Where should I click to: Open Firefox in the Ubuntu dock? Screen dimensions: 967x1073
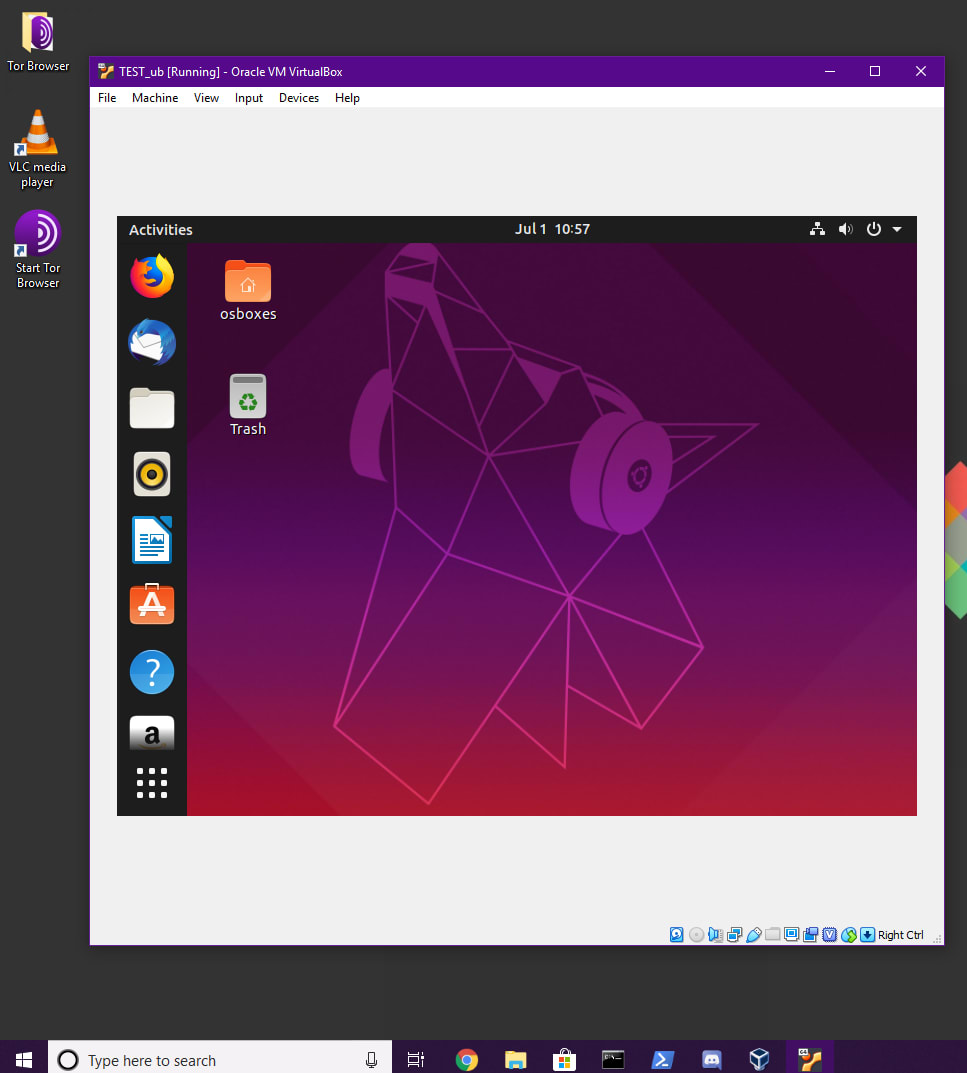click(x=152, y=276)
